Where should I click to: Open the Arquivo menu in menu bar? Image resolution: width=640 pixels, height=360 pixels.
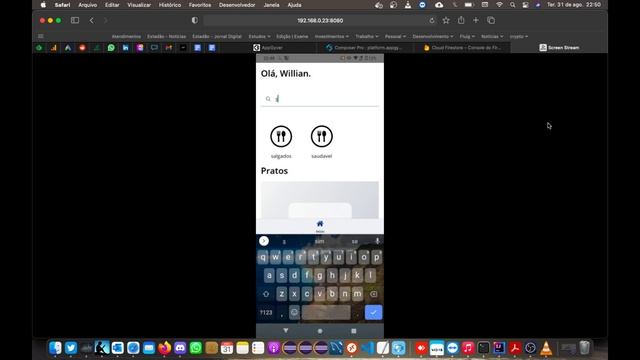click(88, 5)
